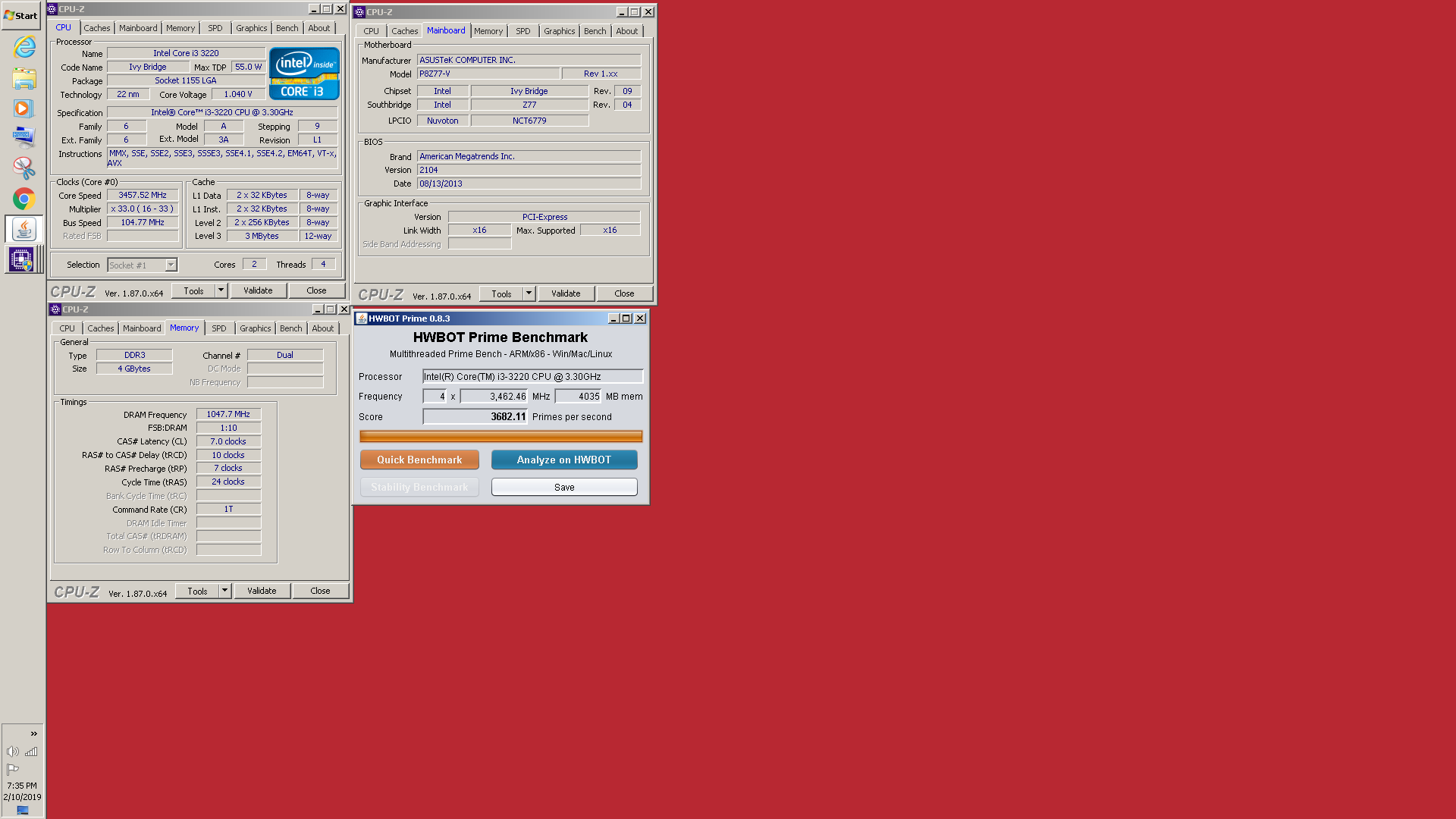Click the Windows Start button

(x=20, y=15)
